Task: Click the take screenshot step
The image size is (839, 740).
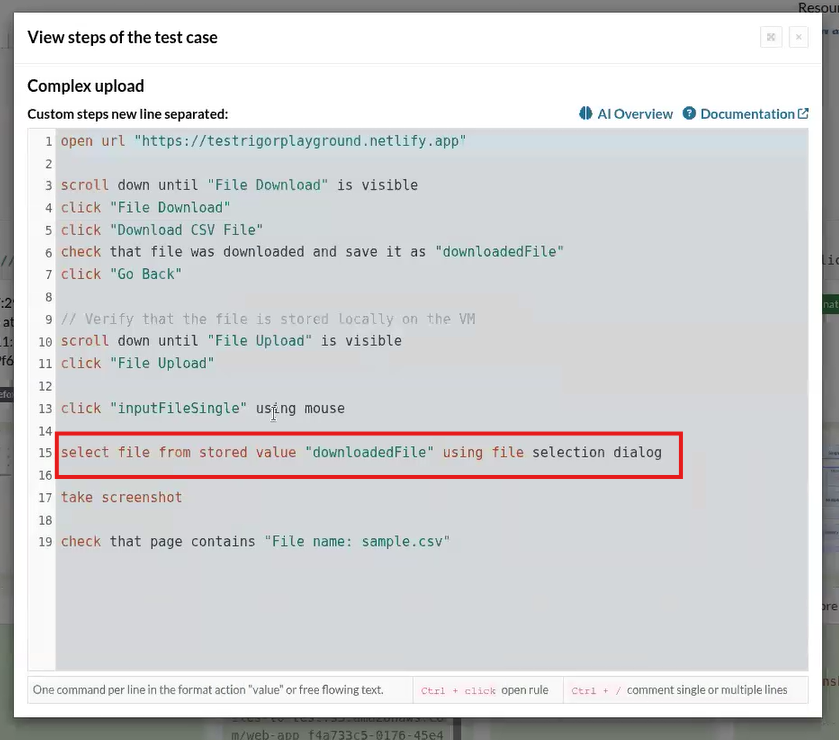Action: [121, 497]
